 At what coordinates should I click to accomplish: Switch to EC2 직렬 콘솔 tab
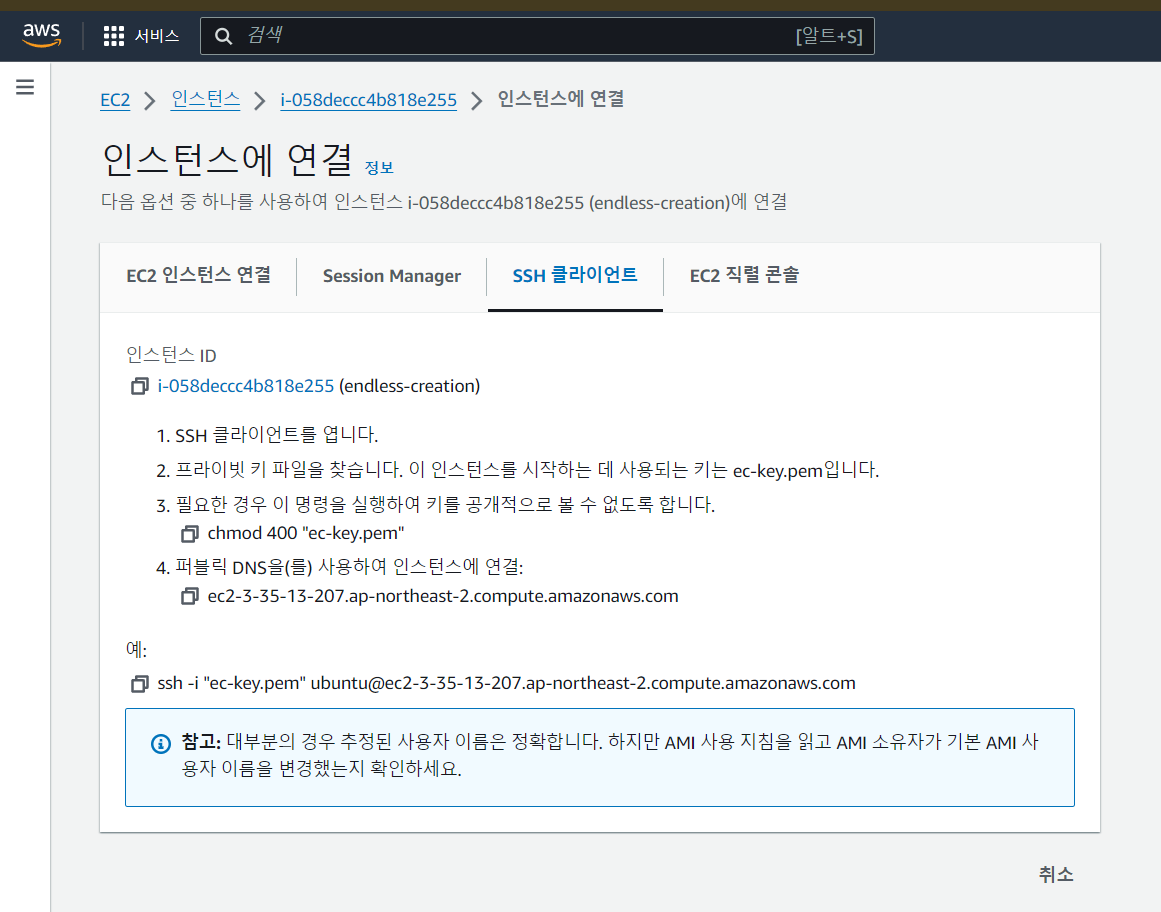tap(744, 276)
